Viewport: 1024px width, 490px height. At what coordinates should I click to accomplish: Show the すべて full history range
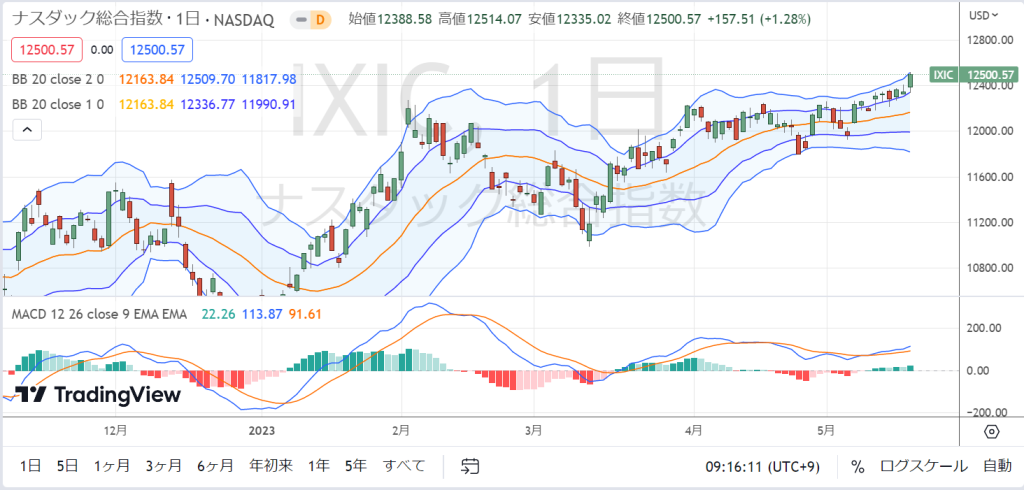(404, 466)
